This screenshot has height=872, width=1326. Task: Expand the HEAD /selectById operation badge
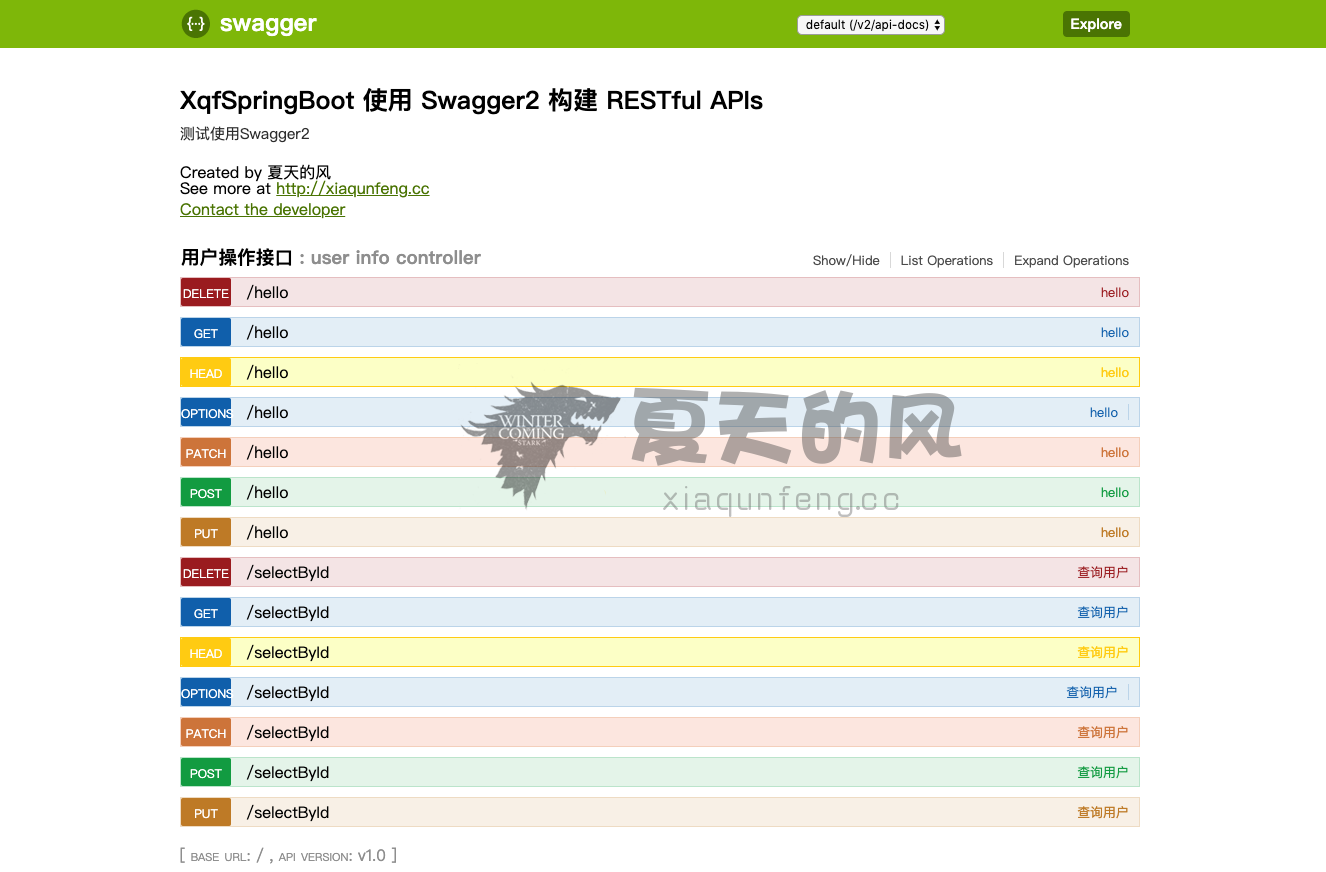point(206,653)
